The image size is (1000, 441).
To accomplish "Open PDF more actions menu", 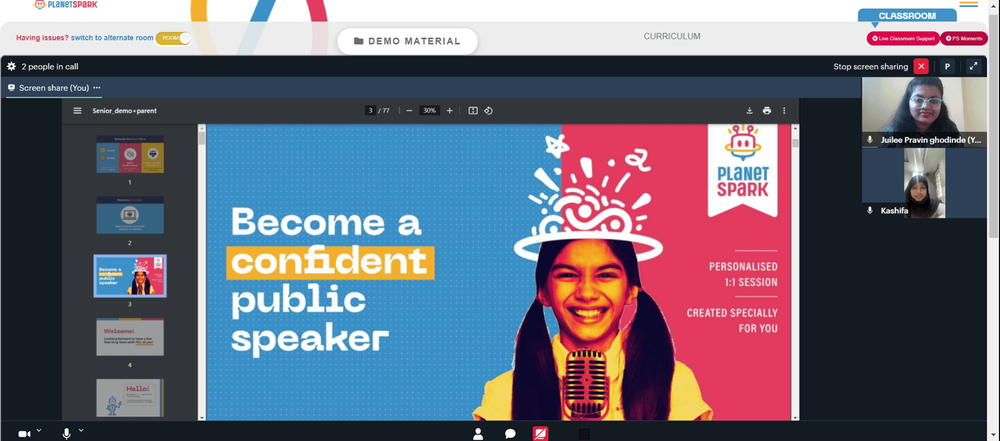I will pyautogui.click(x=784, y=110).
